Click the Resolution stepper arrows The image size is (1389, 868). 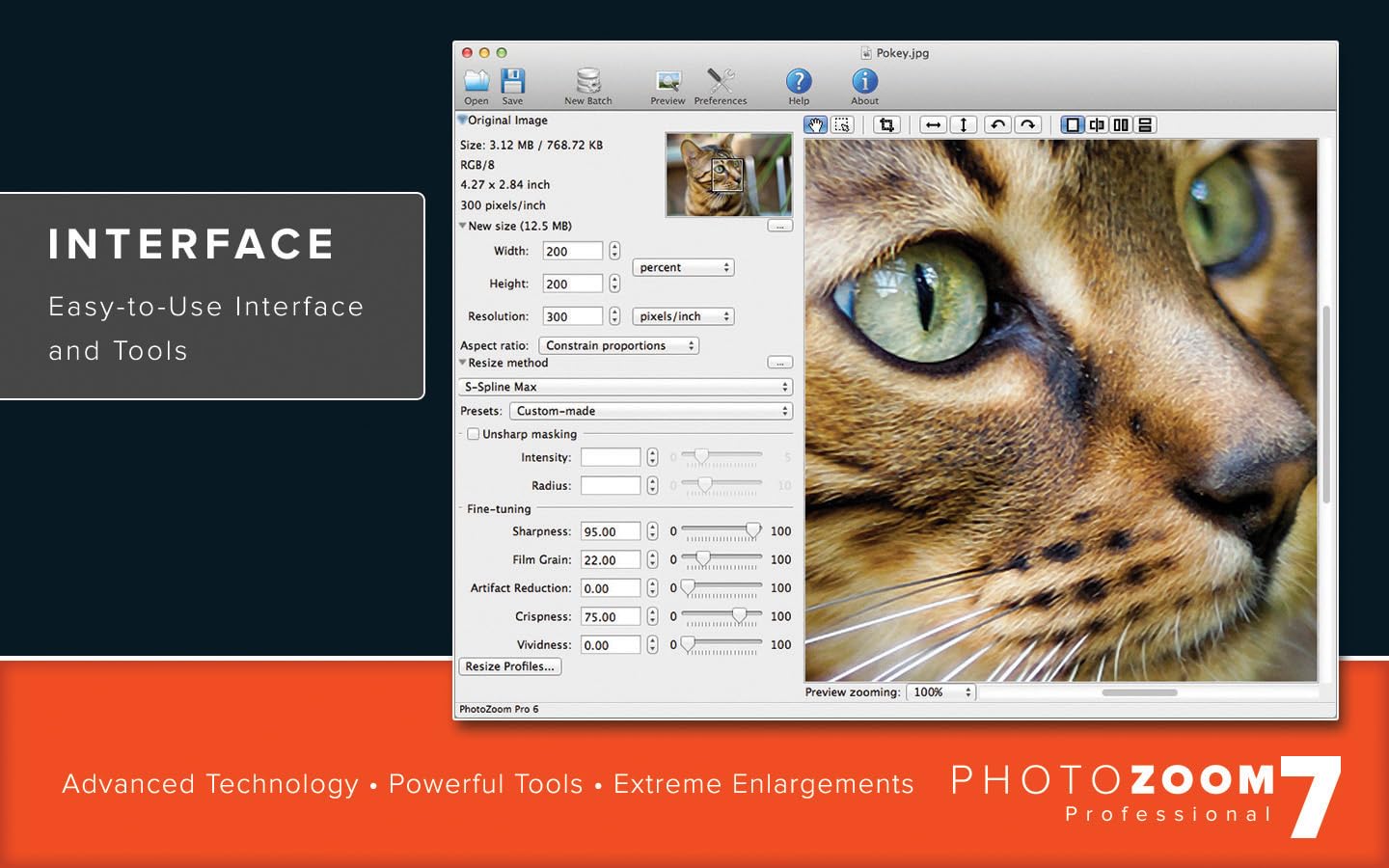click(x=614, y=316)
